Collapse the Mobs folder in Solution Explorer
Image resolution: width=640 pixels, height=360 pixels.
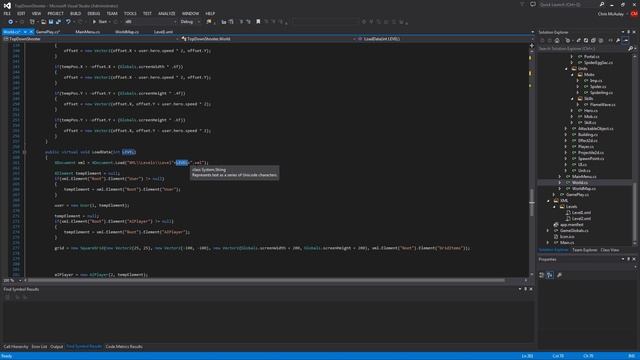(573, 75)
